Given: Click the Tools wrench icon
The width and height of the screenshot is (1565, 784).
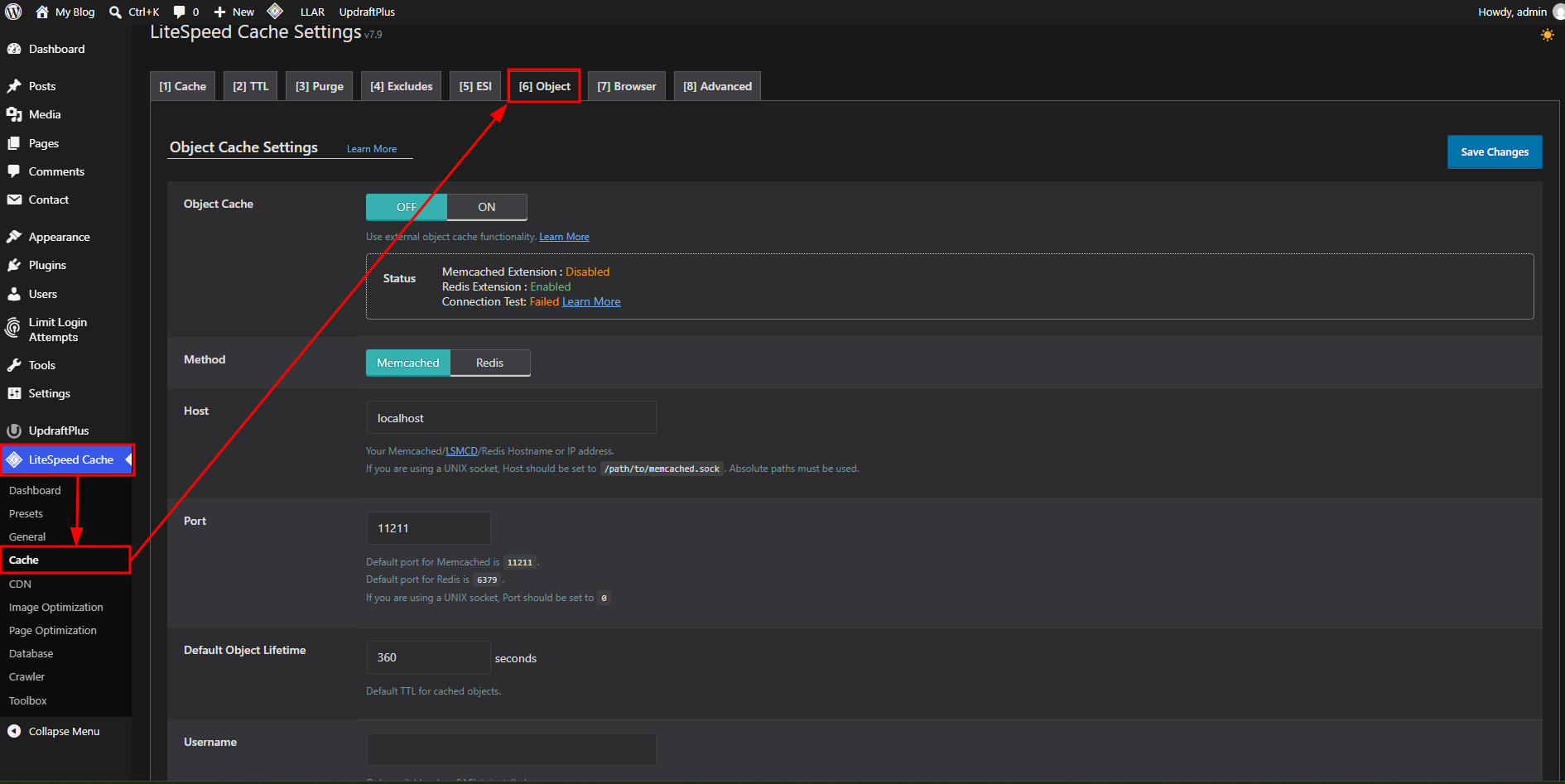Looking at the screenshot, I should (x=14, y=365).
